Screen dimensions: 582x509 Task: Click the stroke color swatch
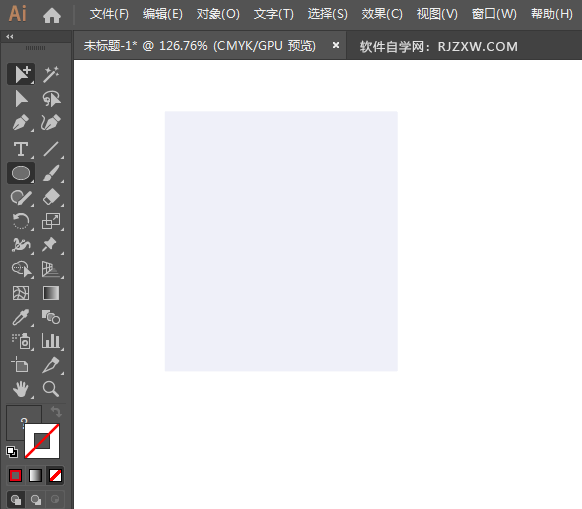(x=42, y=441)
